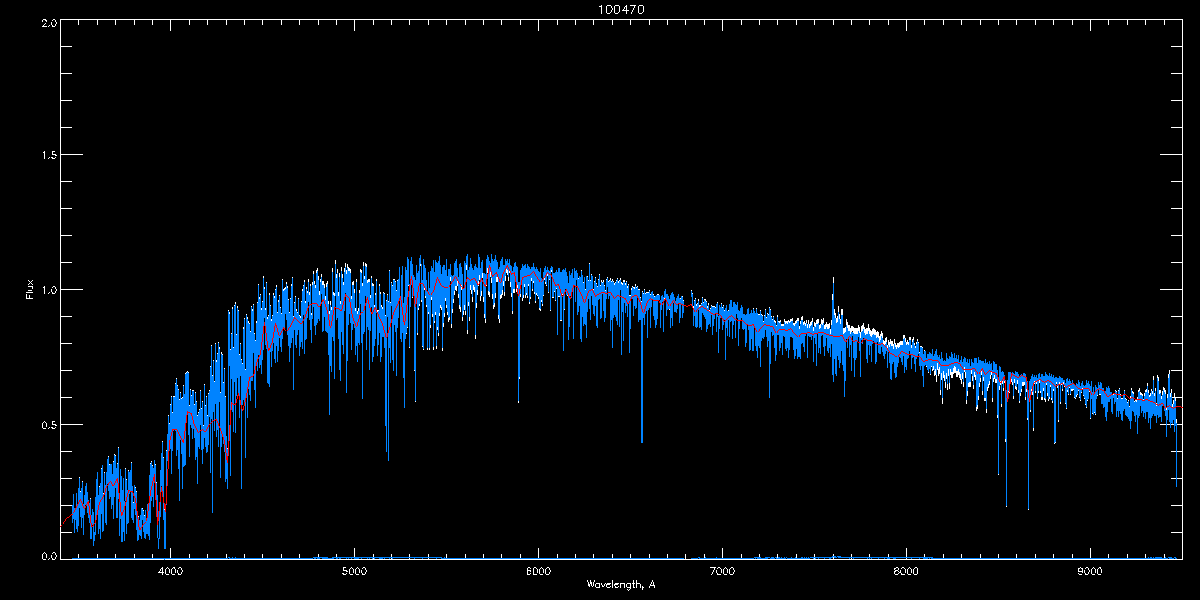Click the Flux y-axis label

30,290
